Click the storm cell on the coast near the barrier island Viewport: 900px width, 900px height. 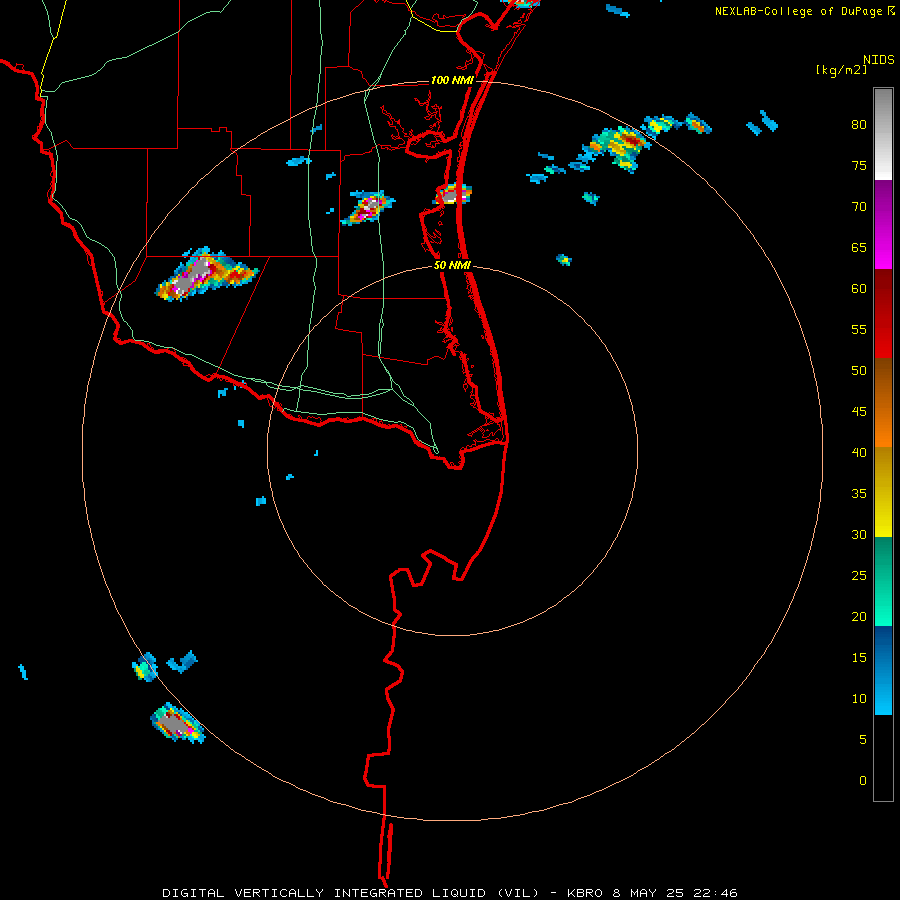click(x=453, y=194)
